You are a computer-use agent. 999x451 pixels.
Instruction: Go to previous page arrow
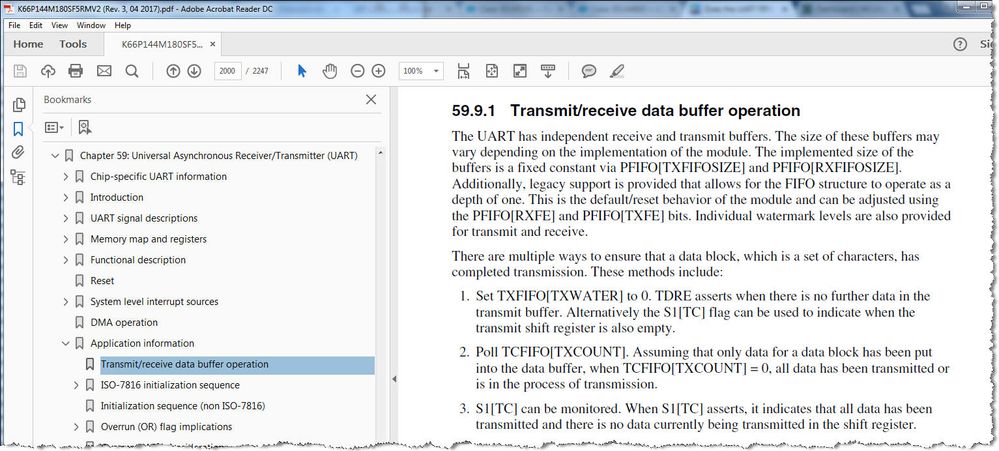click(173, 71)
